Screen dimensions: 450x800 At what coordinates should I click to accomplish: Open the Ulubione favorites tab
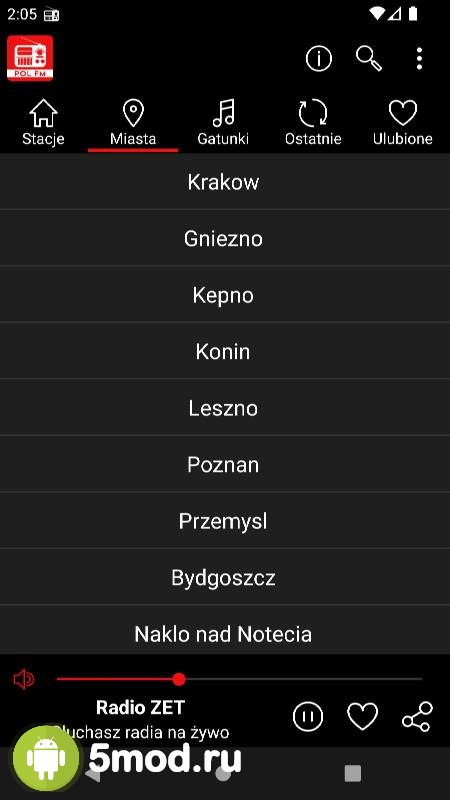pyautogui.click(x=403, y=122)
